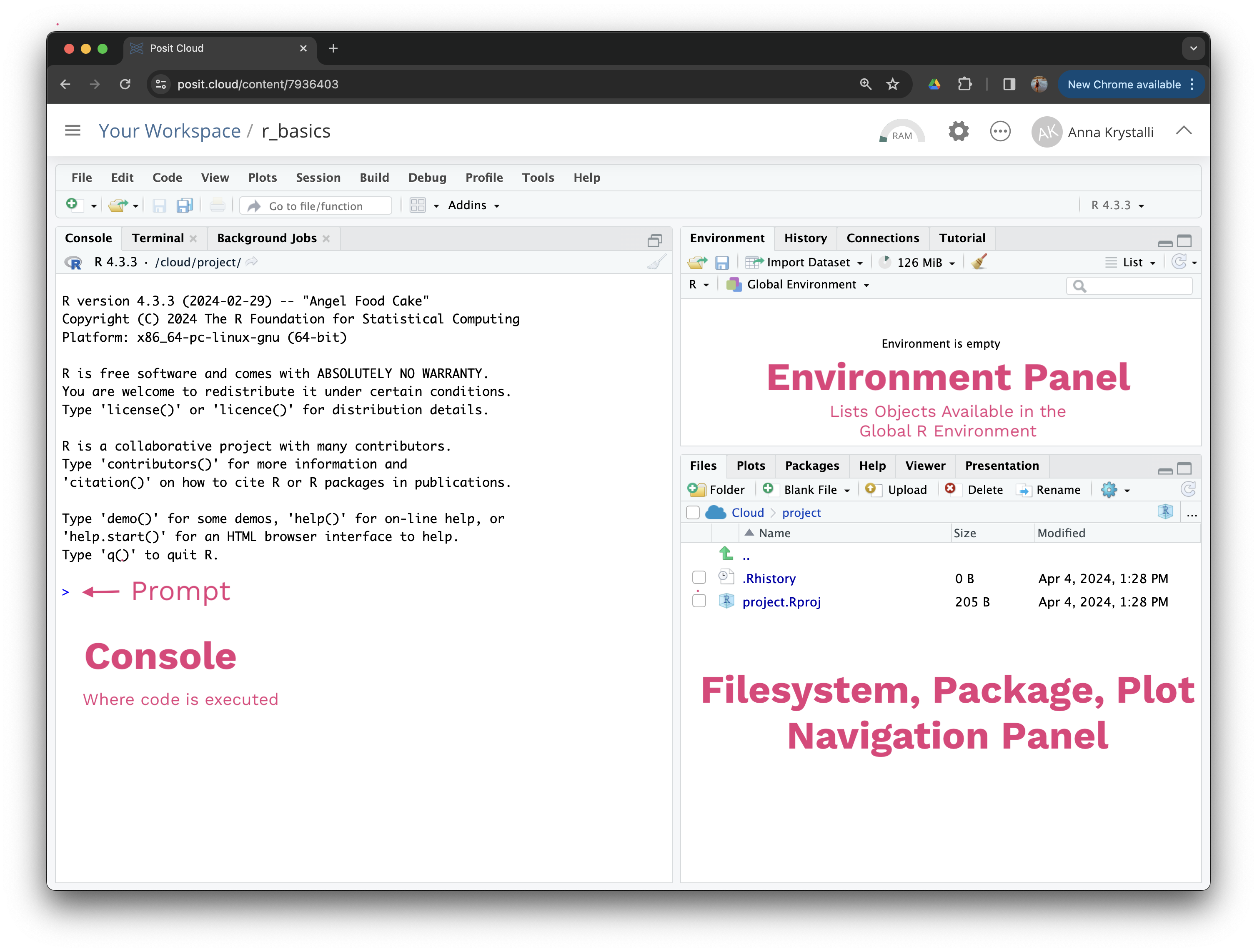This screenshot has height=952, width=1257.
Task: Open the Addins dropdown
Action: tap(473, 205)
